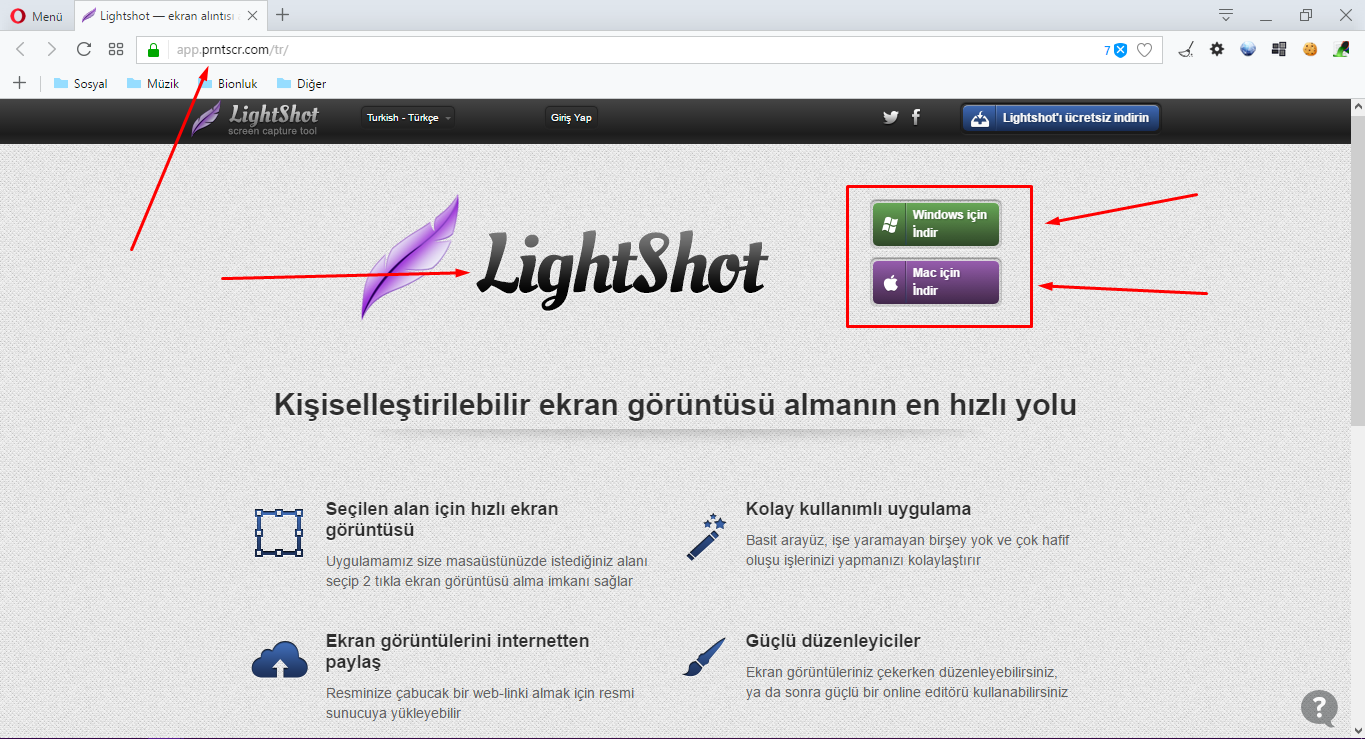
Task: Click the green padlock security icon
Action: click(153, 50)
